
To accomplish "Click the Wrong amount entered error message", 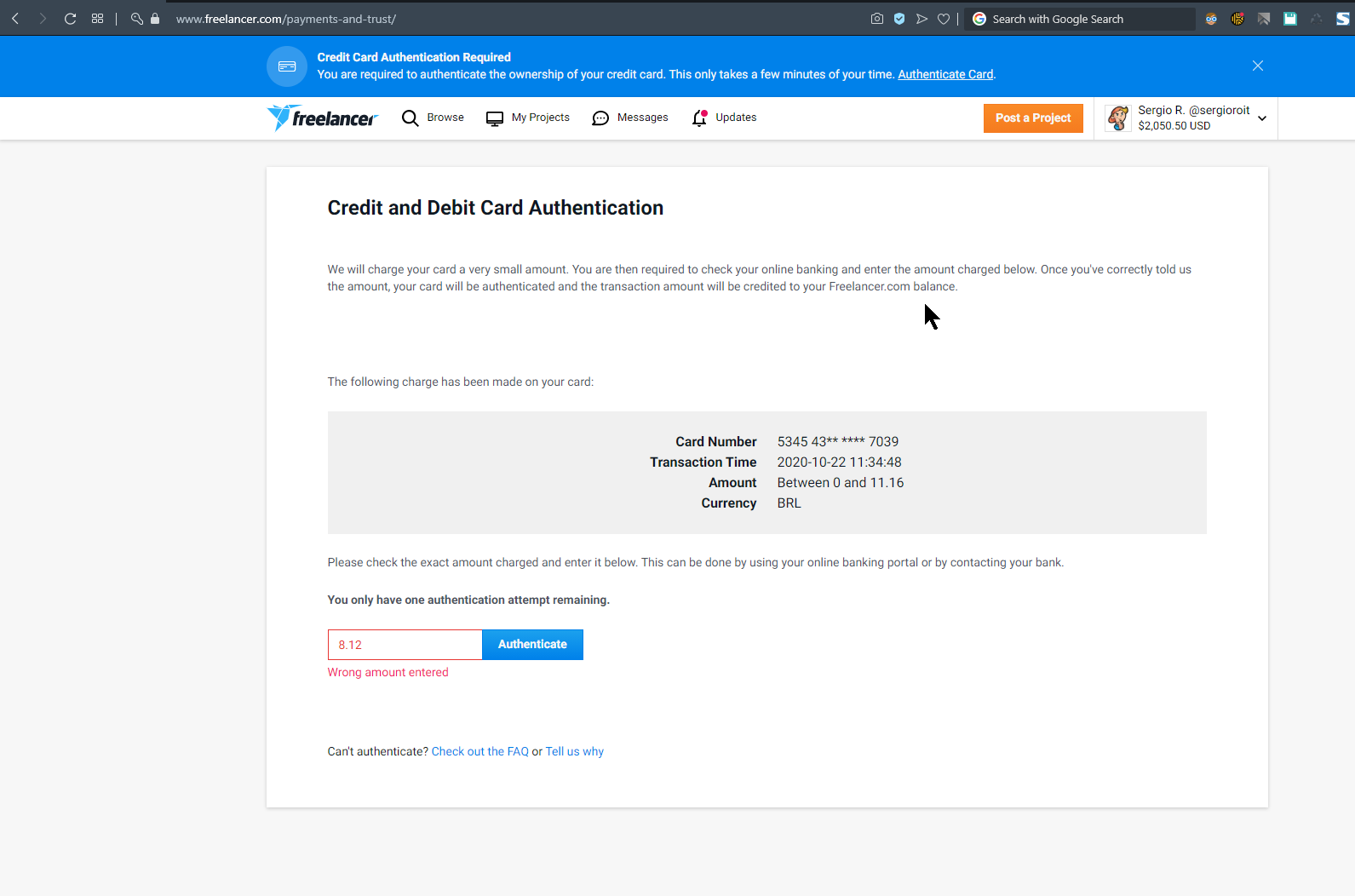I will (388, 672).
